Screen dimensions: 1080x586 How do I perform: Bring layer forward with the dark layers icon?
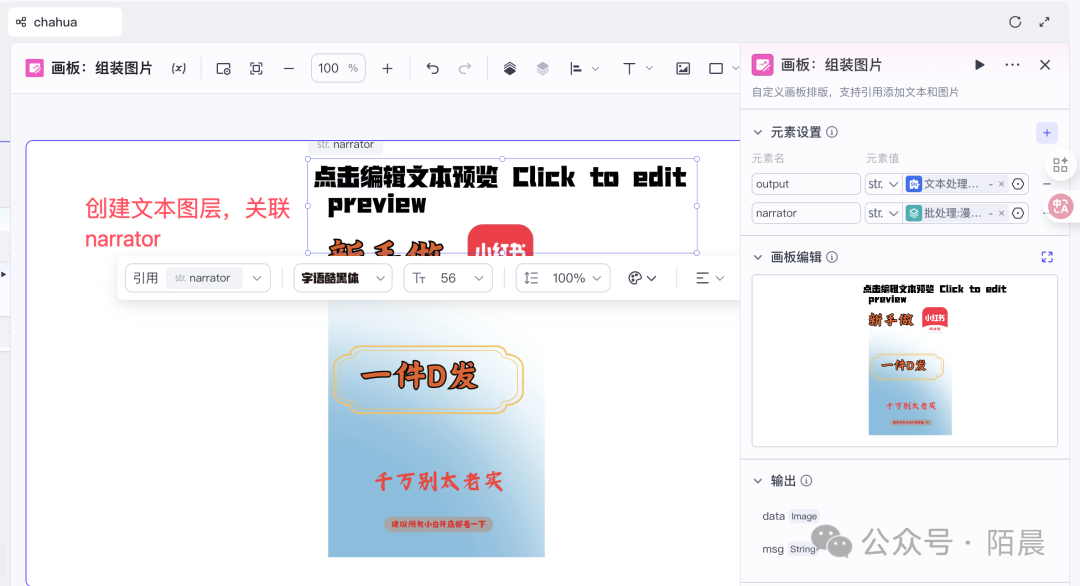point(510,68)
